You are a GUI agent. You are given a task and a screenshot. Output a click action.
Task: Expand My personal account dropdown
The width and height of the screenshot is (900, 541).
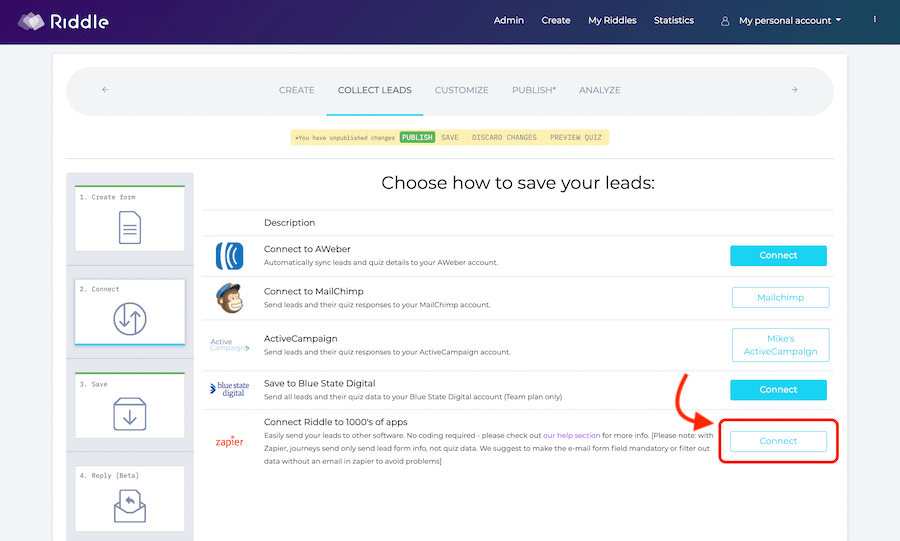790,21
